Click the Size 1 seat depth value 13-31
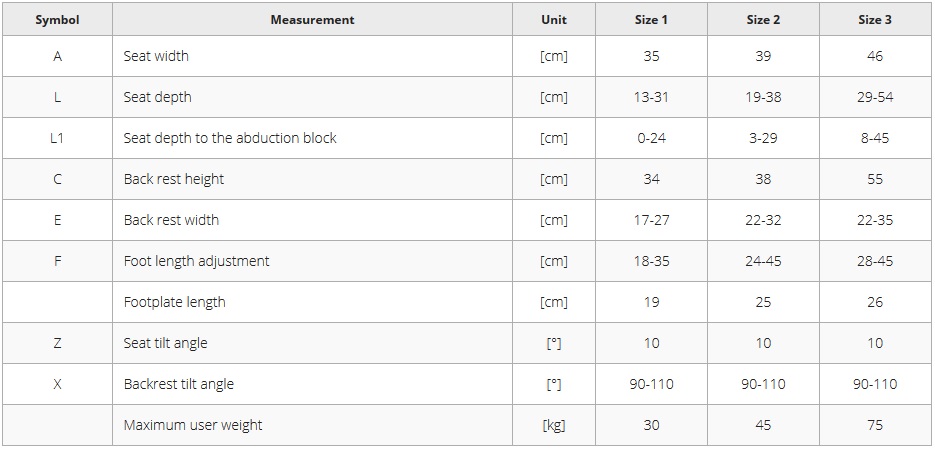The height and width of the screenshot is (449, 935). pyautogui.click(x=651, y=97)
